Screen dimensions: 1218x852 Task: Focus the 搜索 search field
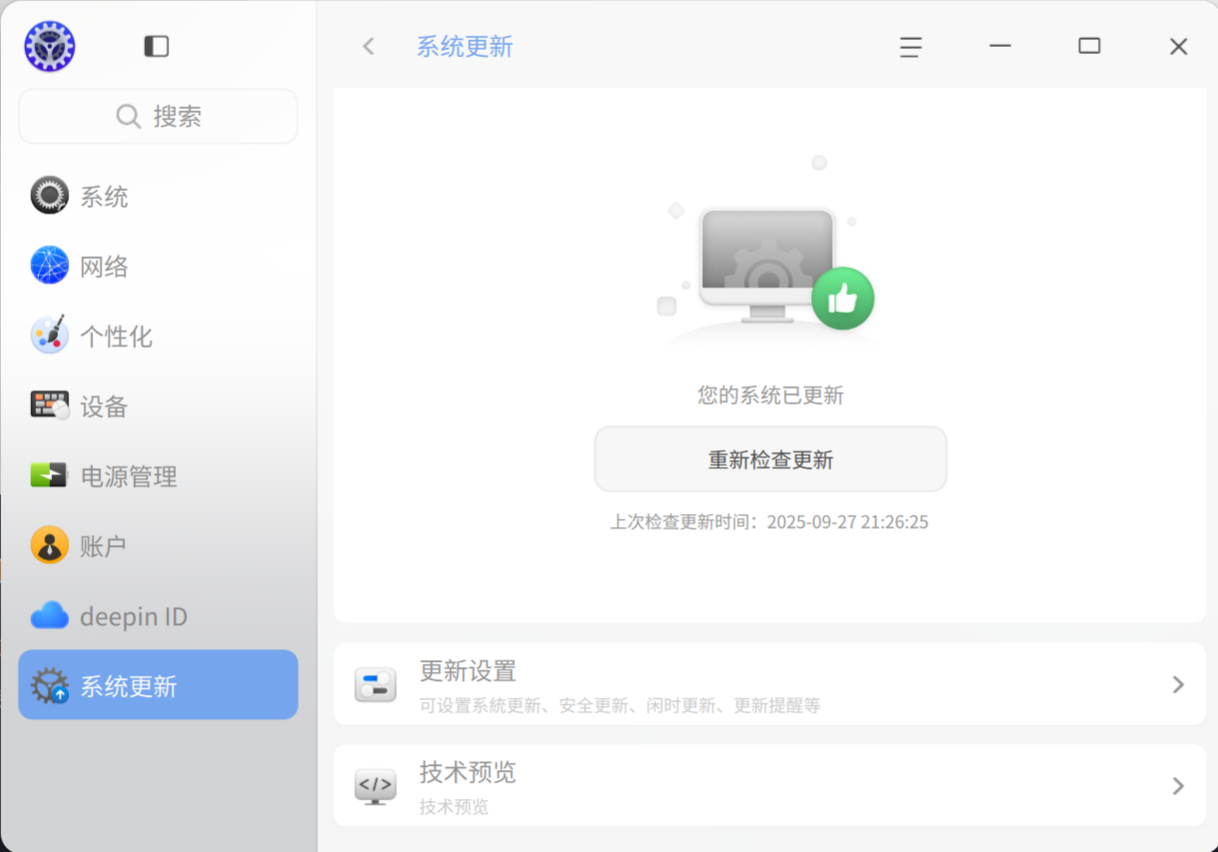coord(158,117)
